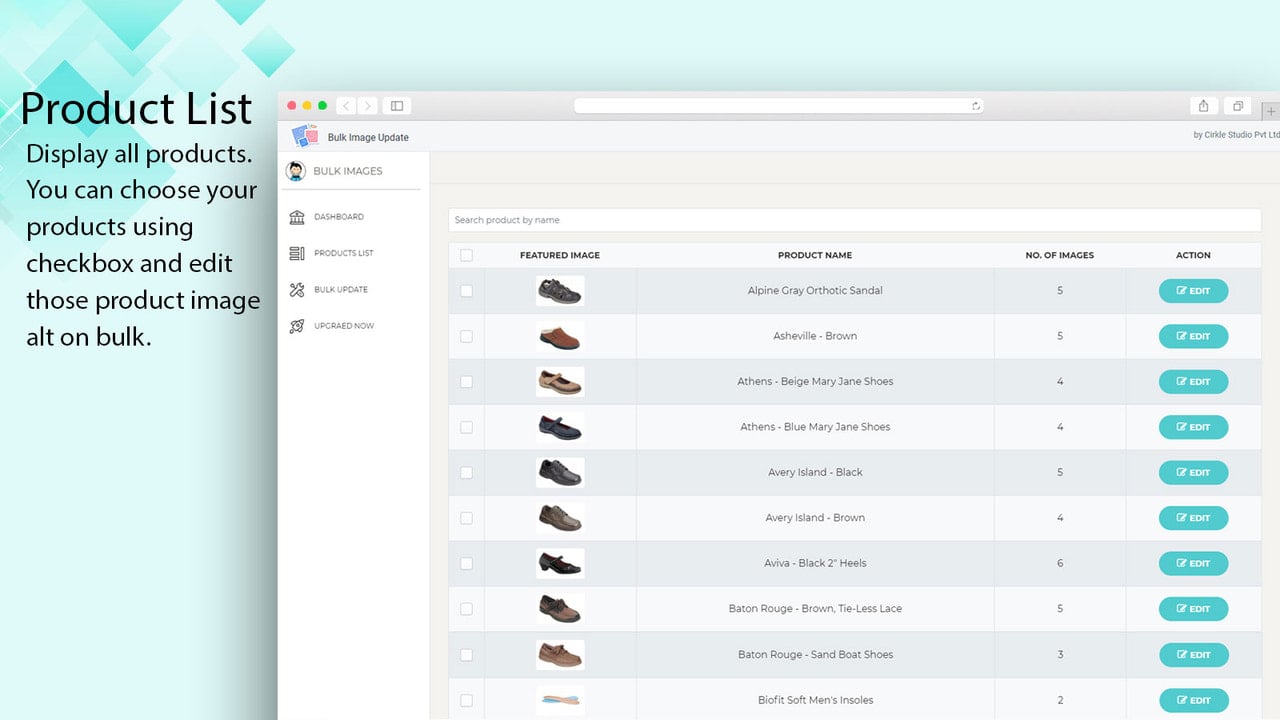Image resolution: width=1280 pixels, height=720 pixels.
Task: Click the Bulk Update tools icon
Action: coord(297,290)
